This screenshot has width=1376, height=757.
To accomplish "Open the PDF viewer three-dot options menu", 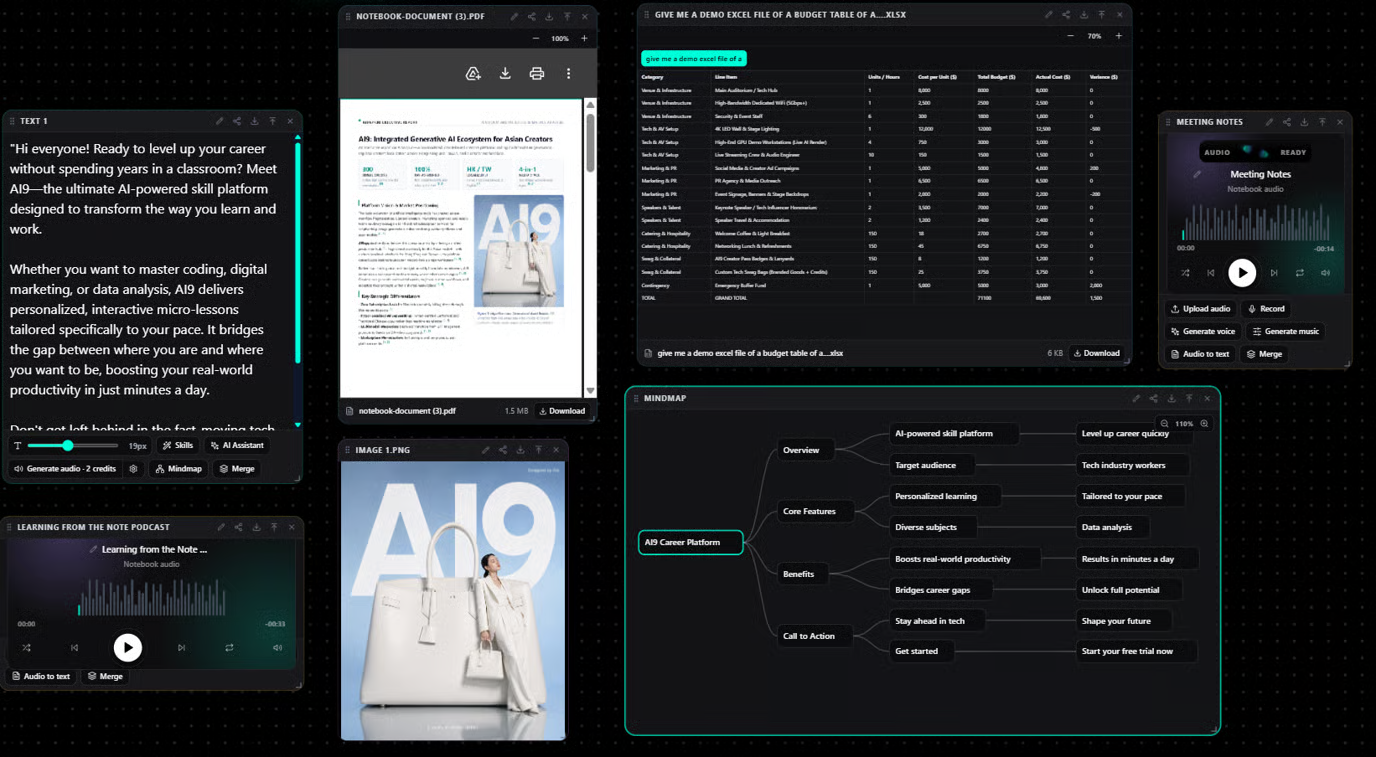I will point(569,73).
